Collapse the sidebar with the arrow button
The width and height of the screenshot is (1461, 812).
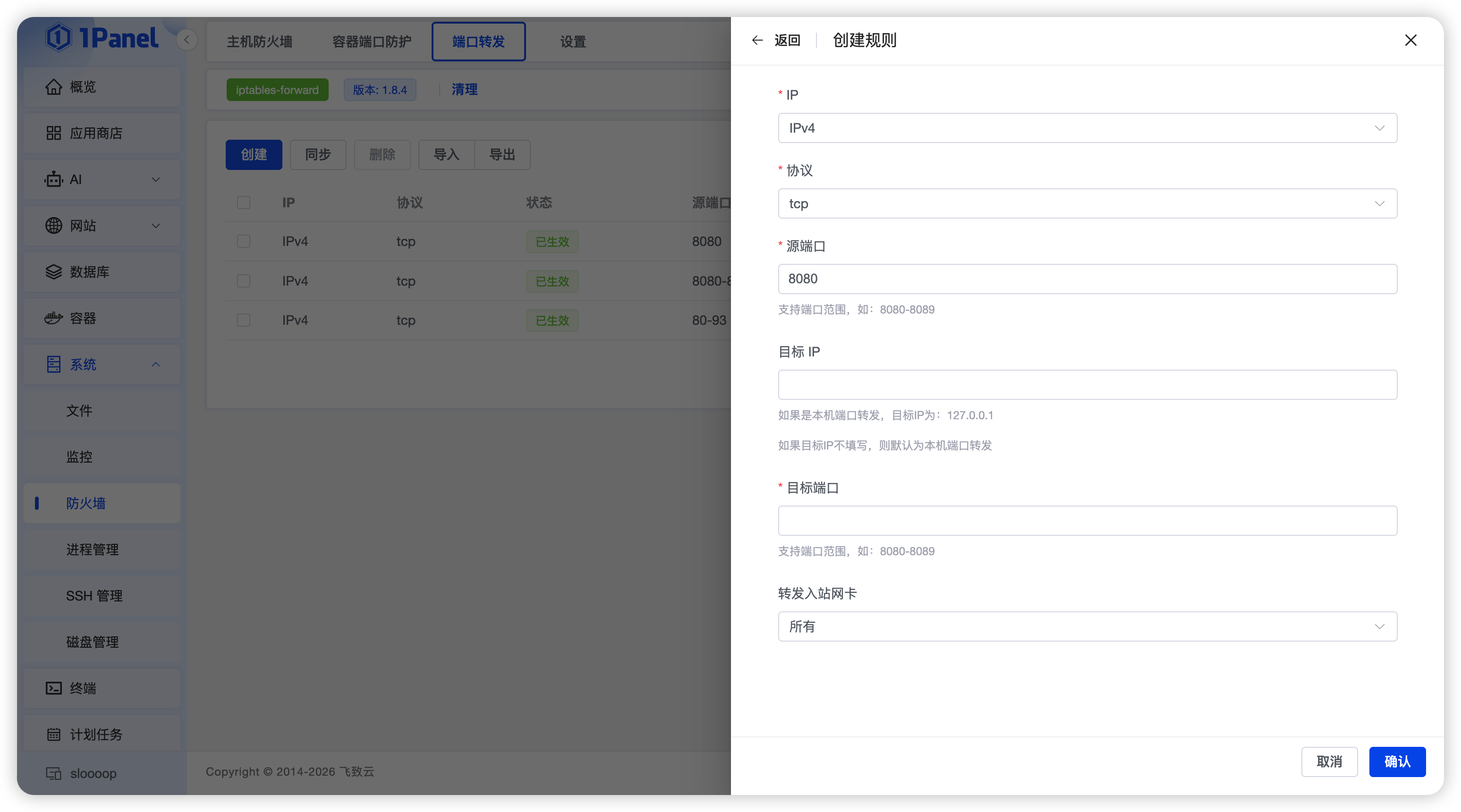pyautogui.click(x=187, y=40)
